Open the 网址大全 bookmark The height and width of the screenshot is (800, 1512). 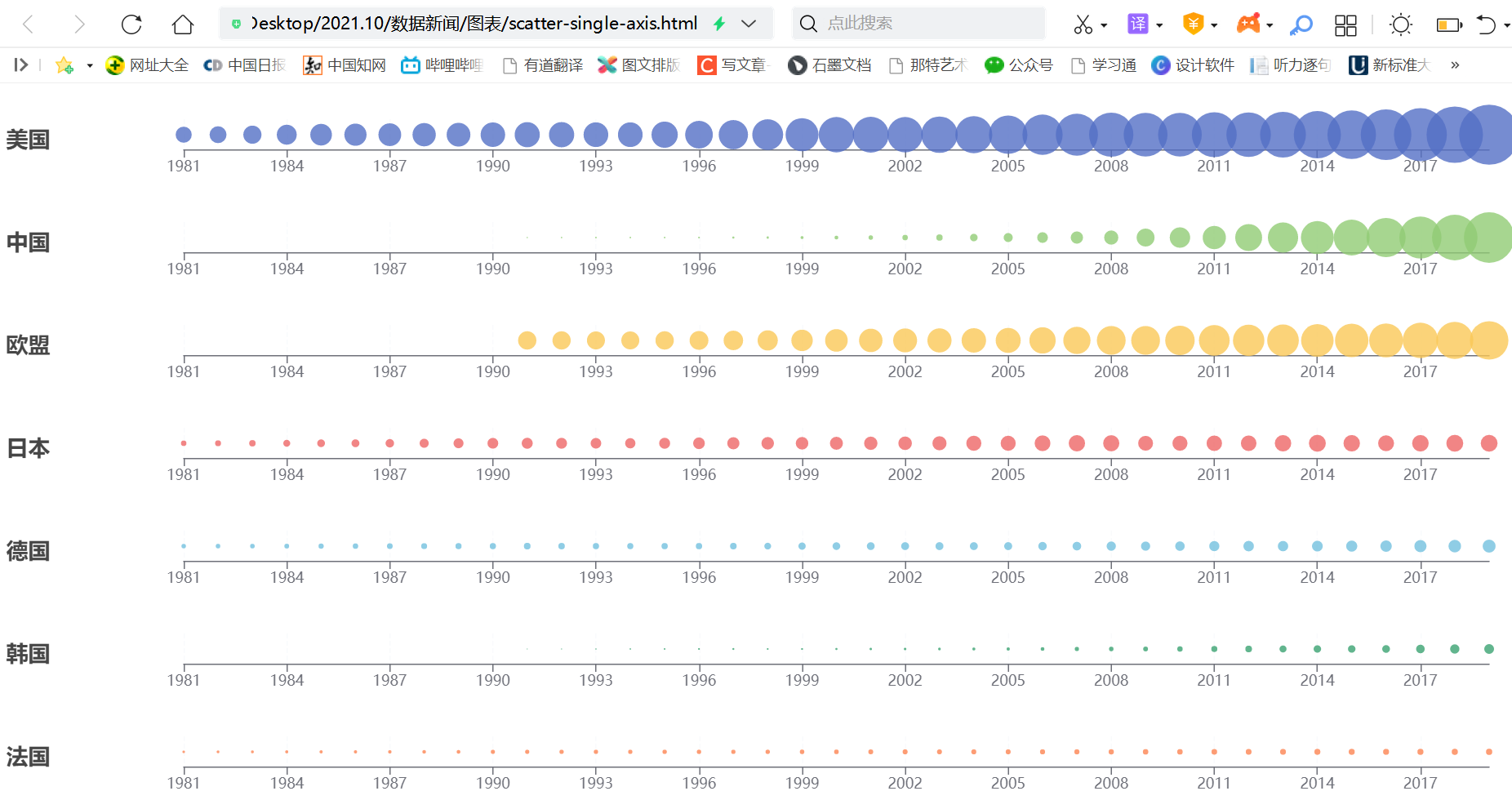(148, 65)
